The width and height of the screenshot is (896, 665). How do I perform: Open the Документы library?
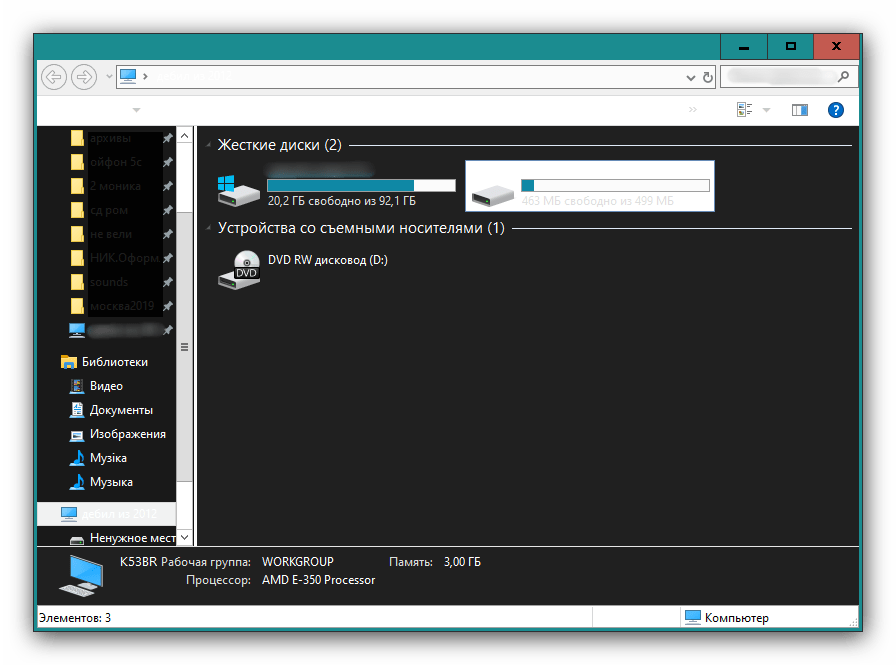tap(121, 410)
